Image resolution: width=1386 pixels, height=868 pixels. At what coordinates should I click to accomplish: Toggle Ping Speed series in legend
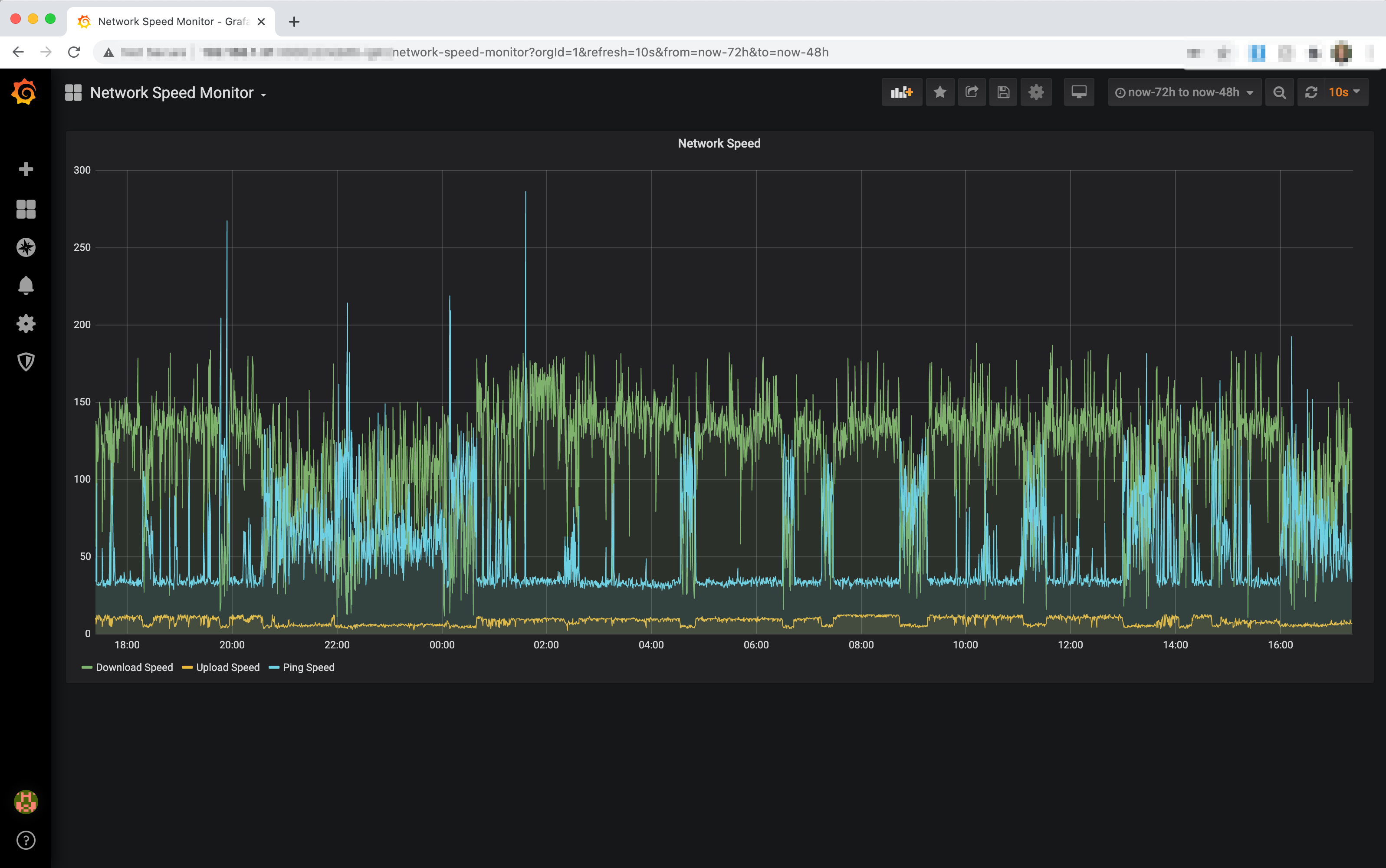point(309,667)
